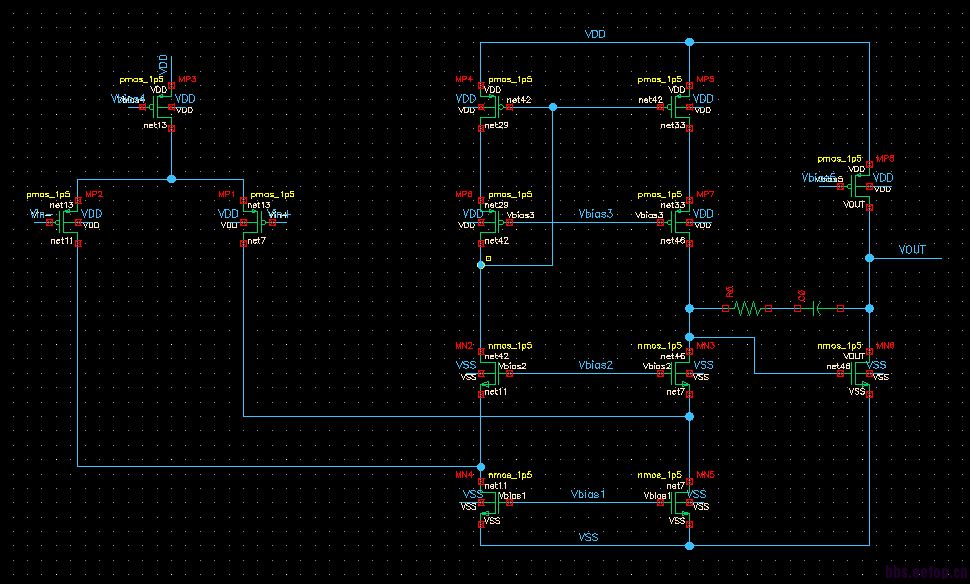Click the red MP5 instance name
The image size is (970, 584).
coord(705,79)
